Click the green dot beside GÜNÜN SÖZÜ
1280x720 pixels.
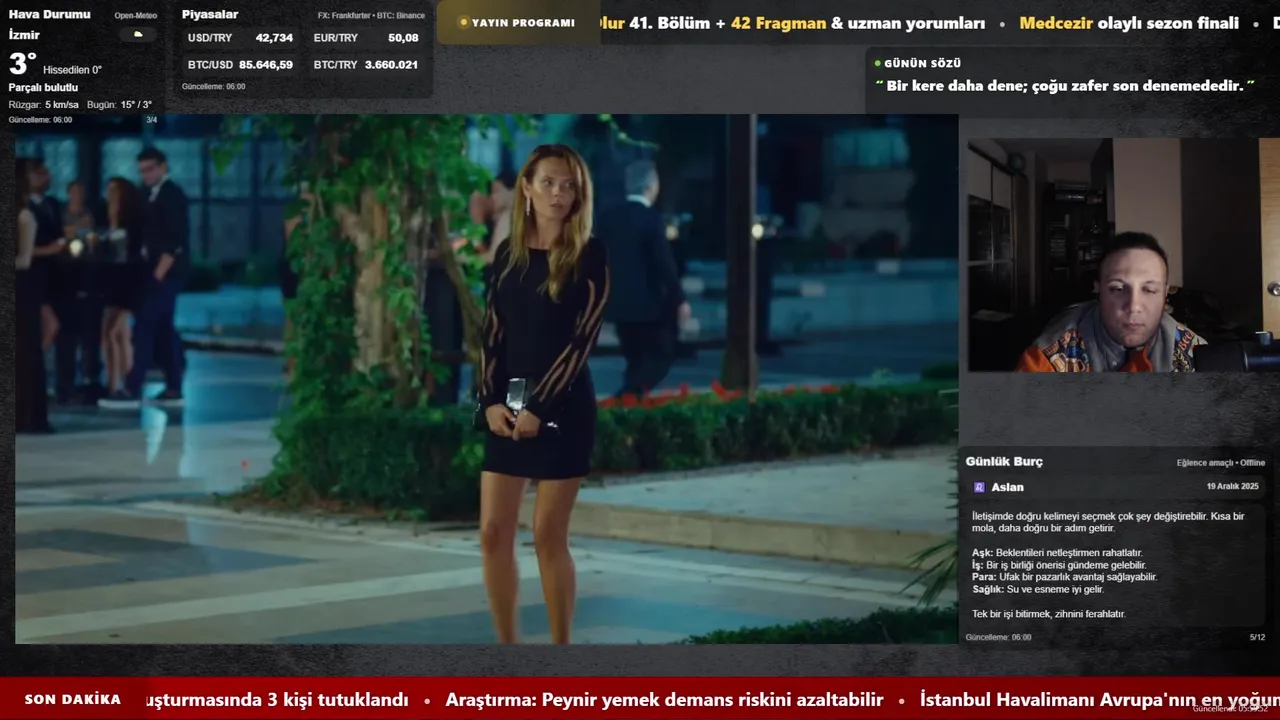[878, 63]
